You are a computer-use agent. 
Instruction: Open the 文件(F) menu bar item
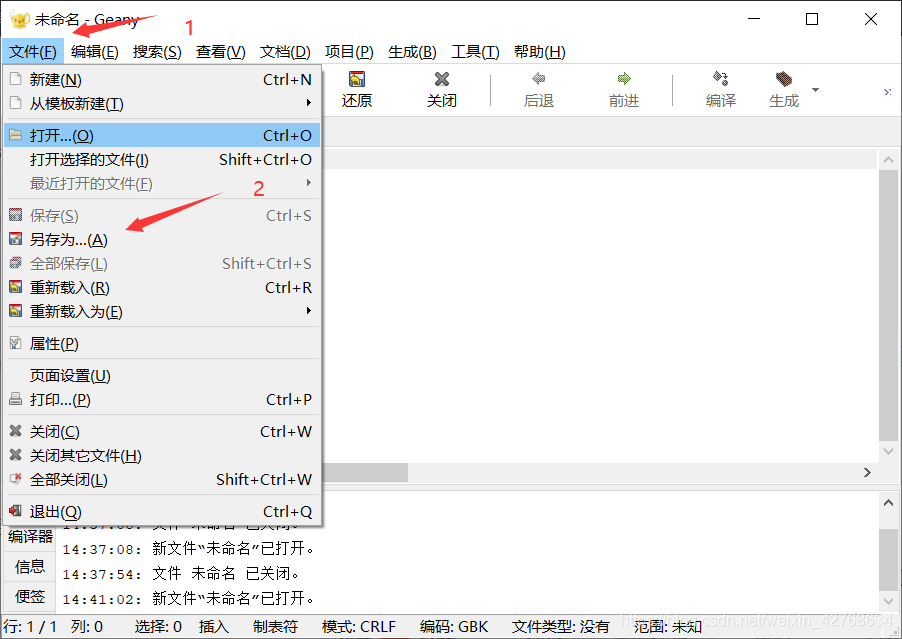pos(33,52)
